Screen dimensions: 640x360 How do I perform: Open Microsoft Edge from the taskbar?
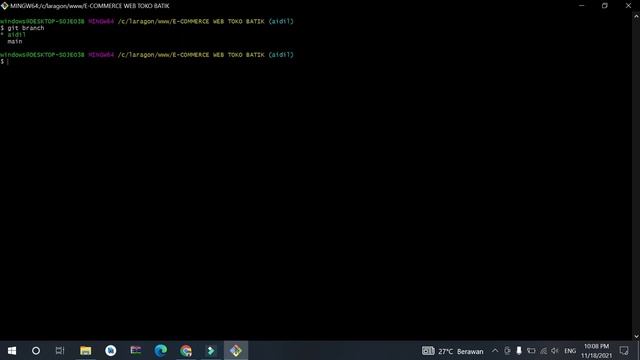[x=161, y=351]
